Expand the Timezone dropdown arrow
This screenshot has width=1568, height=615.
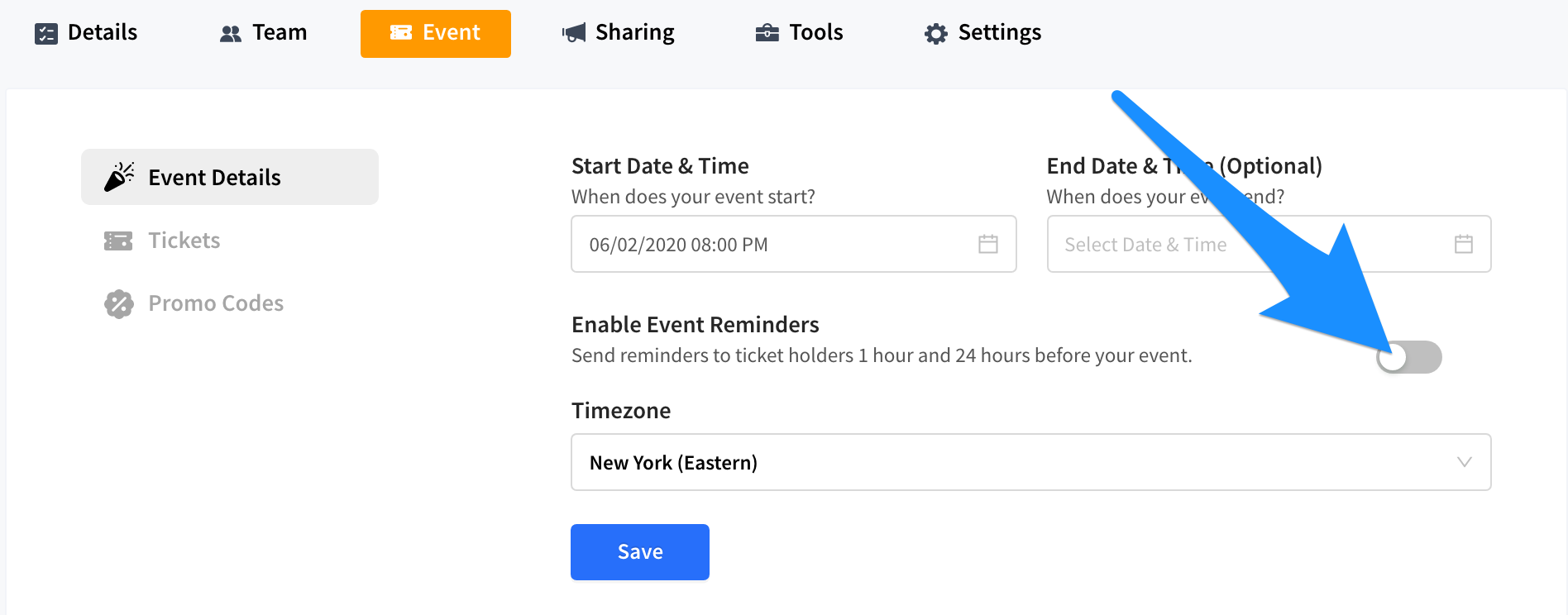(1465, 462)
